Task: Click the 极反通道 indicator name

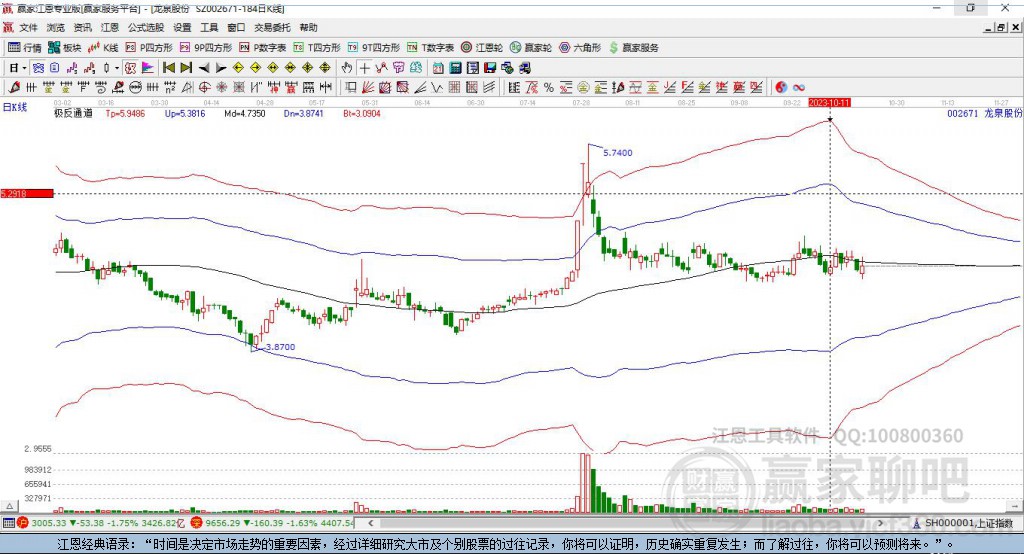Action: (x=73, y=113)
